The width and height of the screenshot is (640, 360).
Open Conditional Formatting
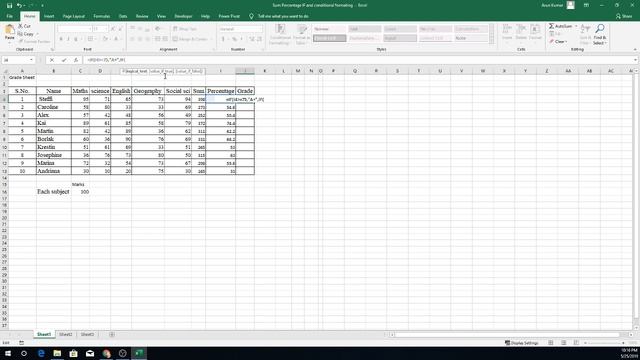pyautogui.click(x=280, y=34)
